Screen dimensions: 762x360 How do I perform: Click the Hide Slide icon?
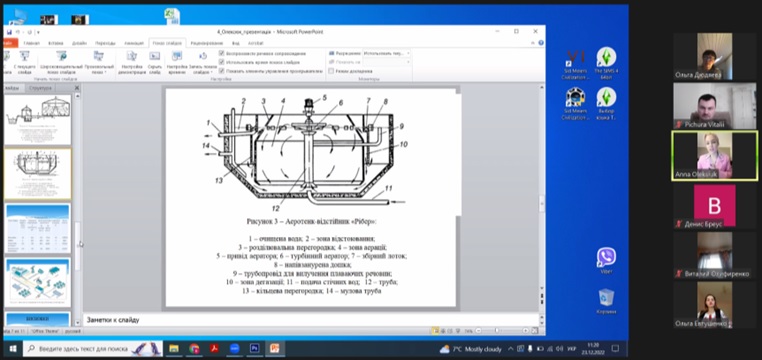point(155,62)
